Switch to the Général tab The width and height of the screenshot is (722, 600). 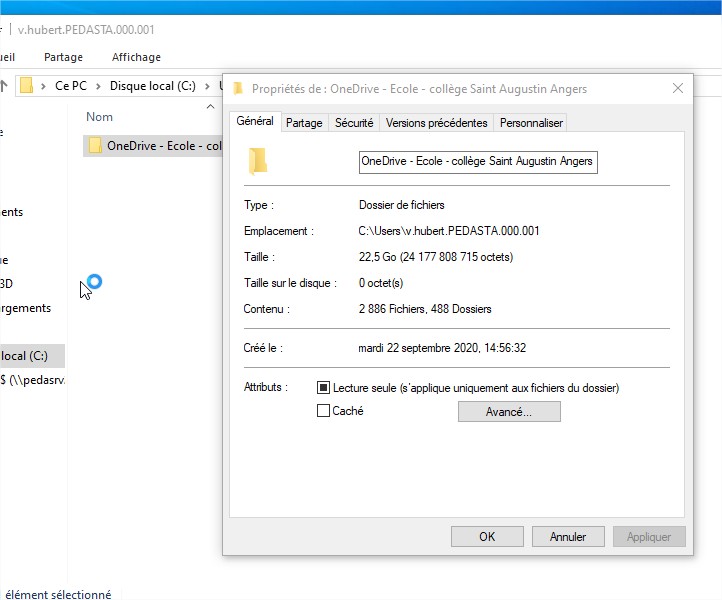click(x=255, y=121)
